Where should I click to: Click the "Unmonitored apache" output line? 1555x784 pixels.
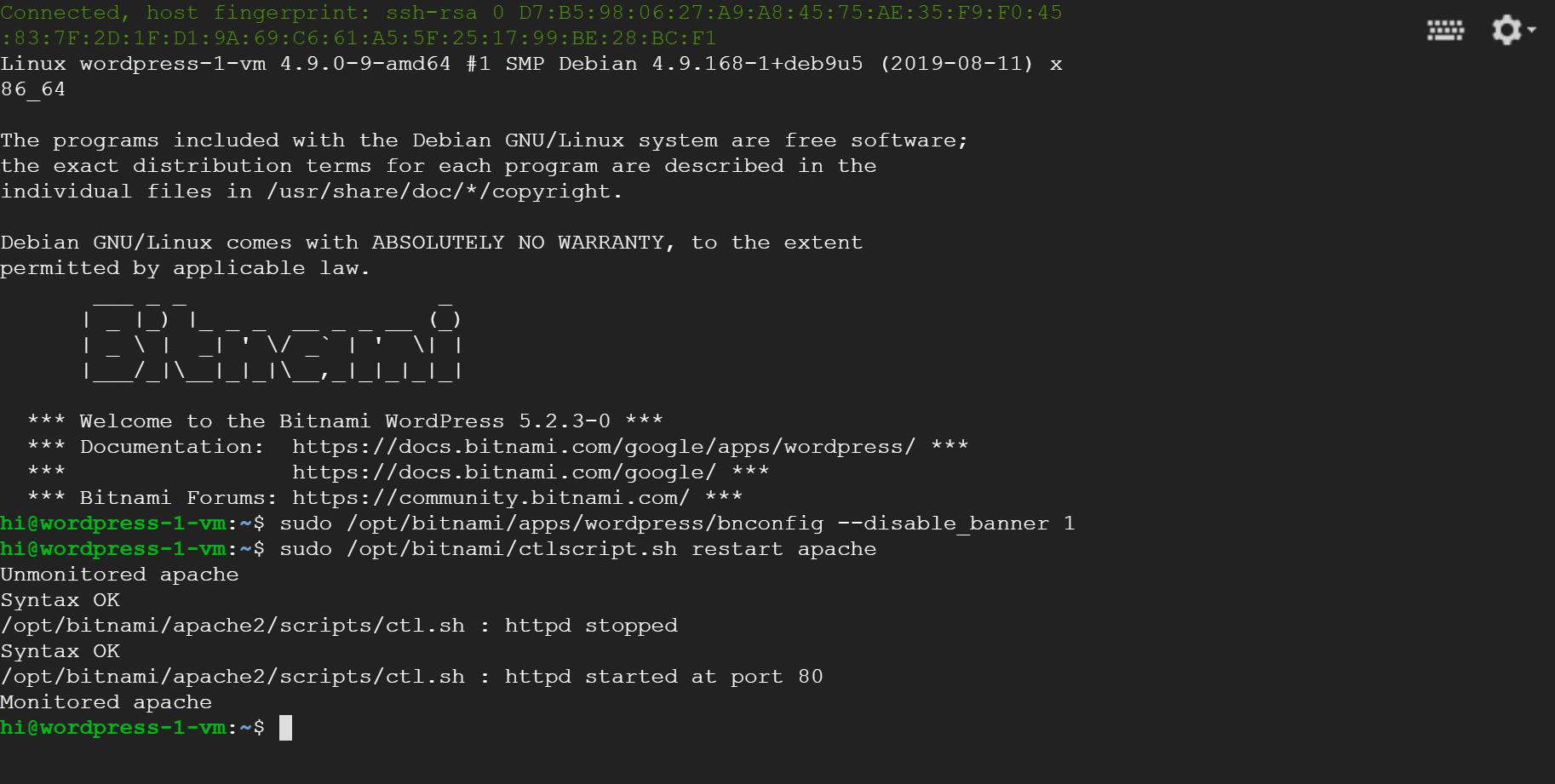pos(119,575)
